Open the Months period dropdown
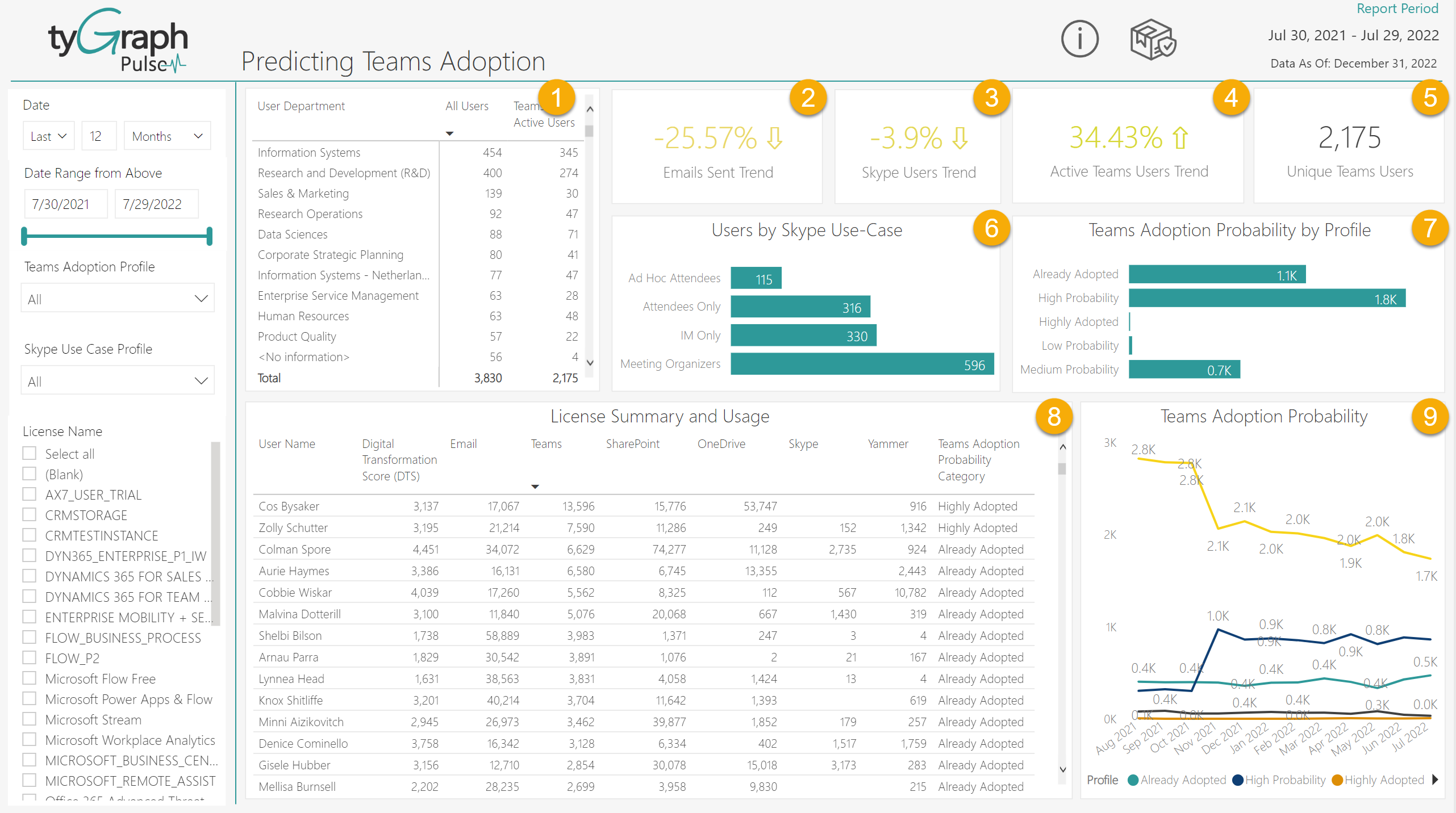The width and height of the screenshot is (1456, 813). click(x=167, y=136)
